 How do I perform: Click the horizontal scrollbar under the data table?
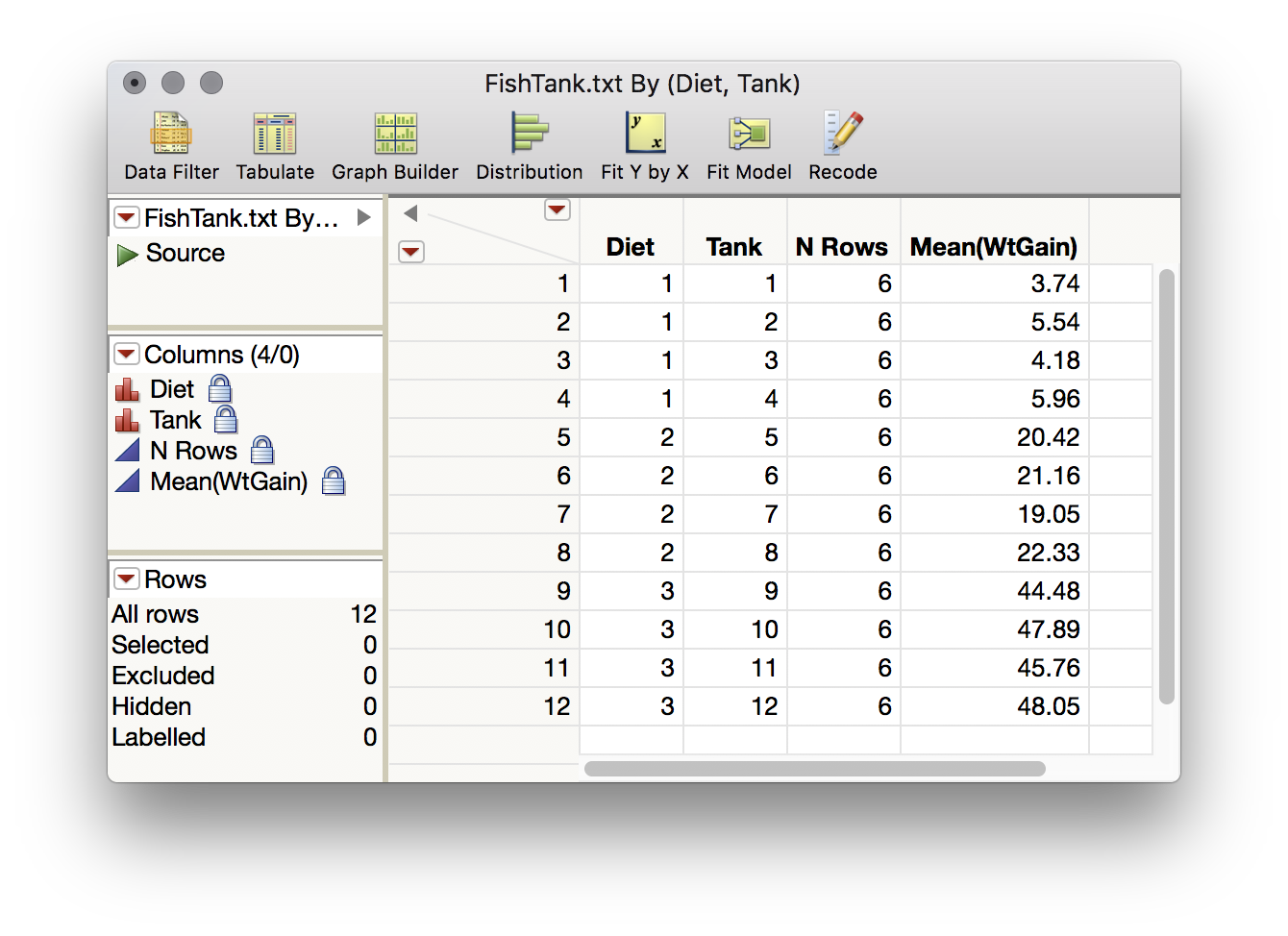pyautogui.click(x=815, y=769)
